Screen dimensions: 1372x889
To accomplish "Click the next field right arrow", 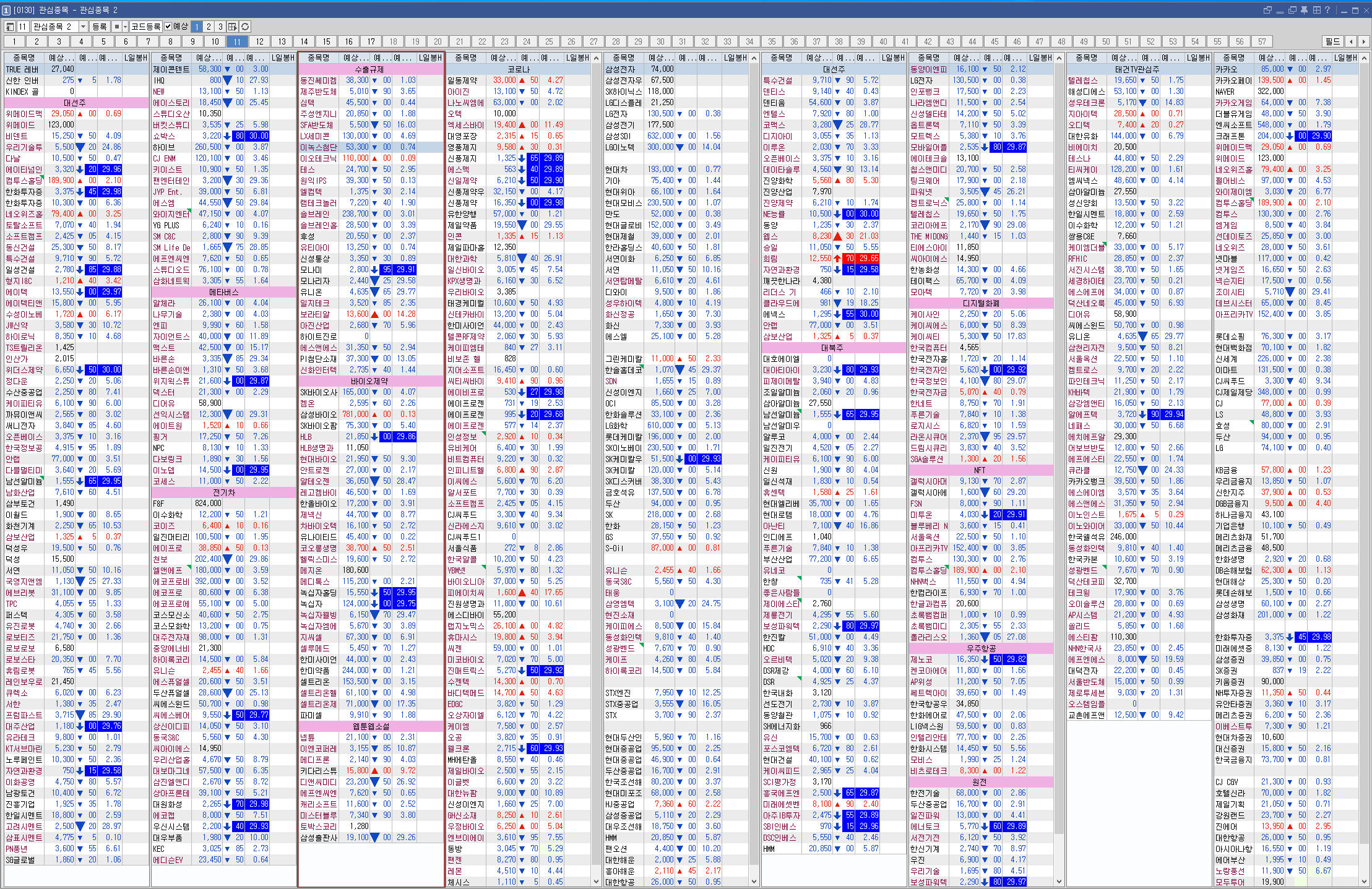I will pos(1363,41).
